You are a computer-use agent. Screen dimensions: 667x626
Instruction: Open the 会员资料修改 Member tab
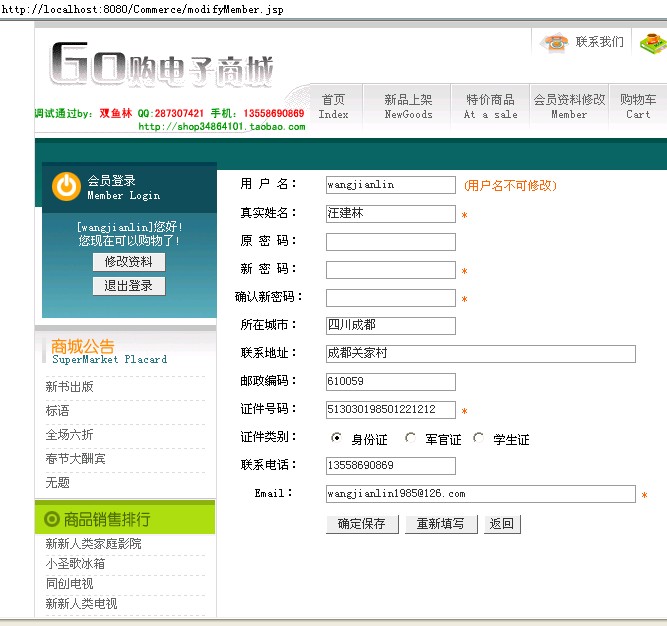[569, 106]
